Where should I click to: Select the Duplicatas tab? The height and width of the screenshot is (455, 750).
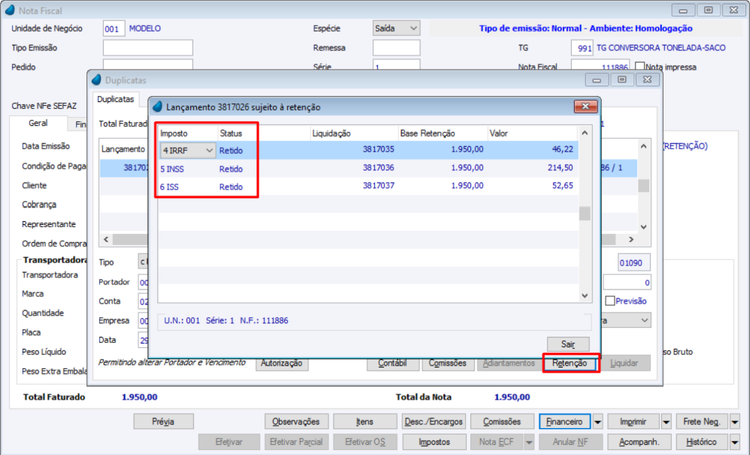[115, 99]
